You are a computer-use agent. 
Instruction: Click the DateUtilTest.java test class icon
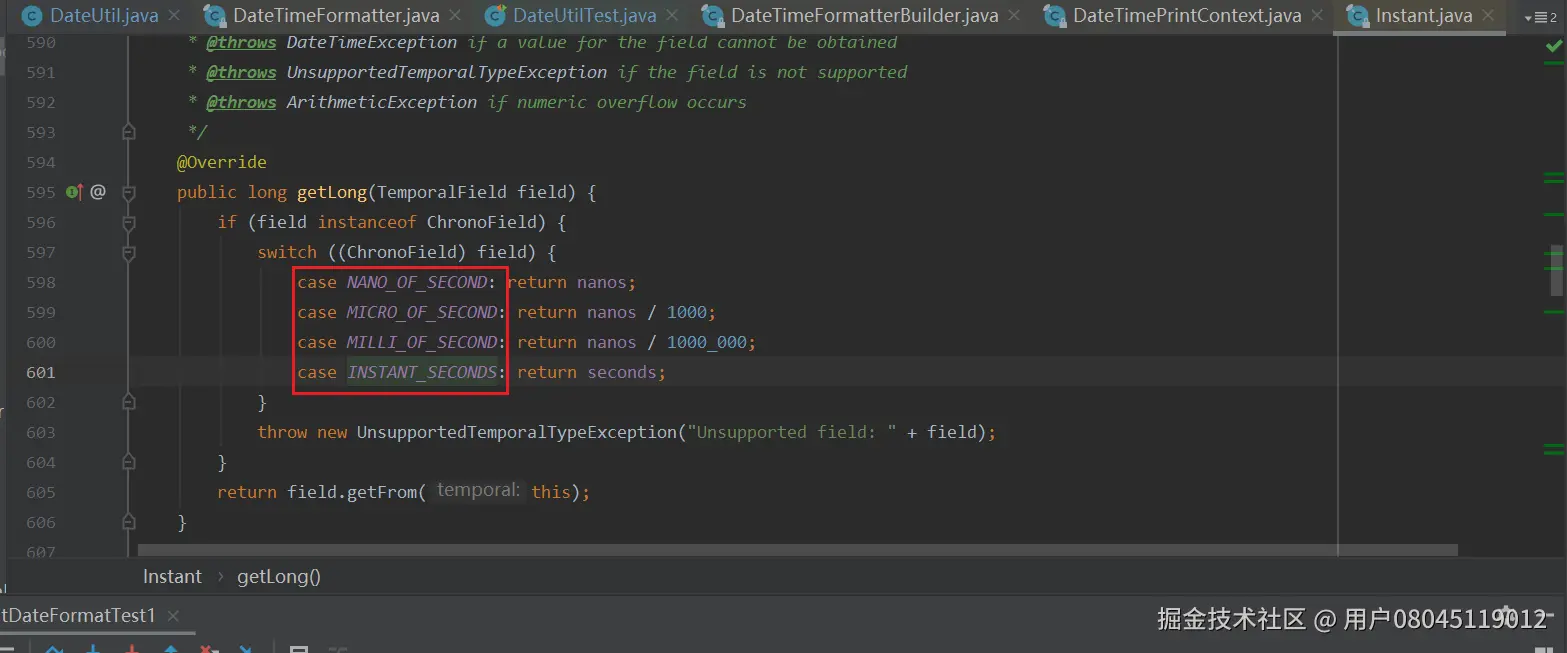pos(494,15)
